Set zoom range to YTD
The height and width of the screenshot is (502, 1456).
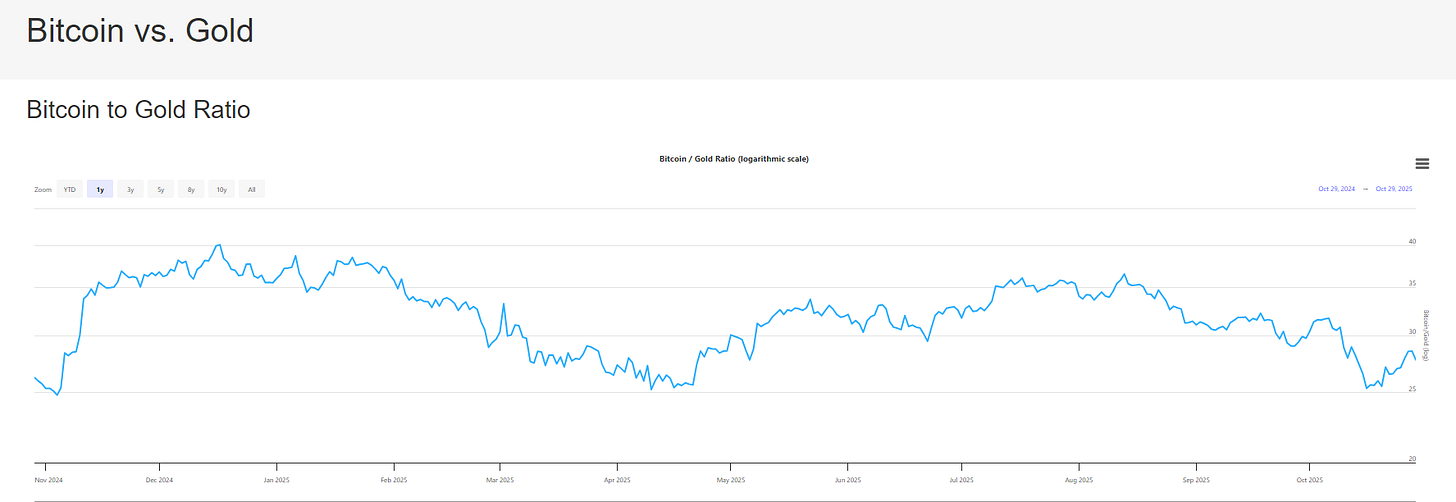70,189
